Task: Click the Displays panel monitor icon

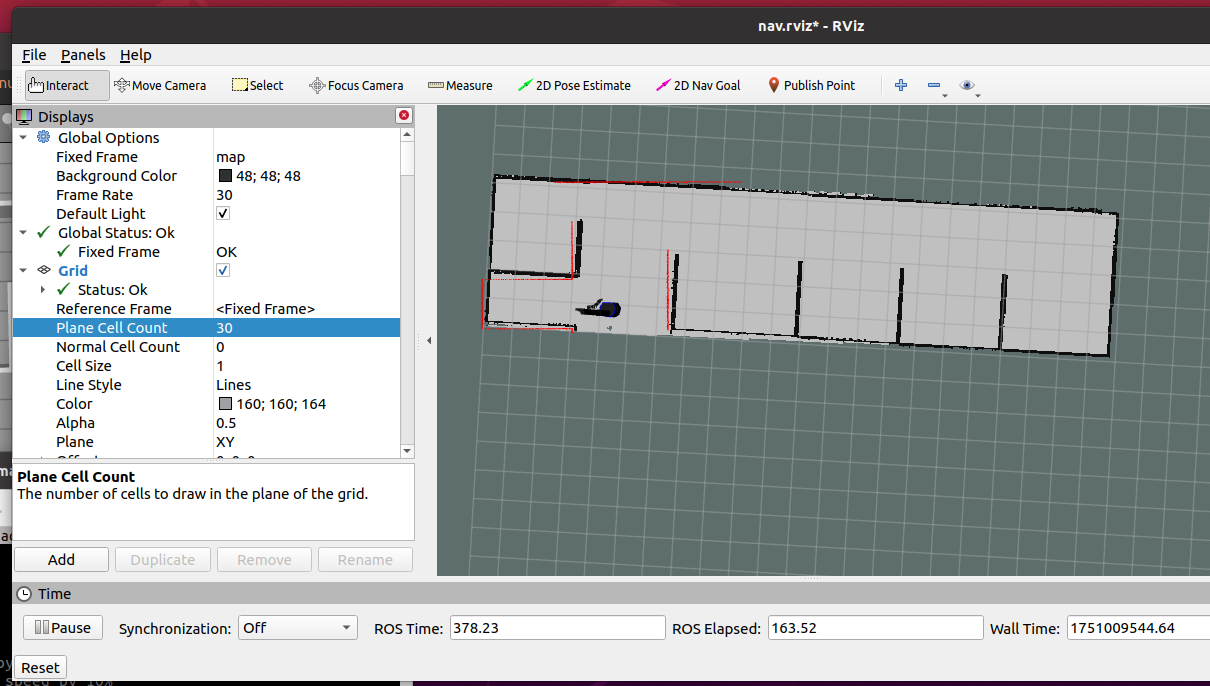Action: 25,117
